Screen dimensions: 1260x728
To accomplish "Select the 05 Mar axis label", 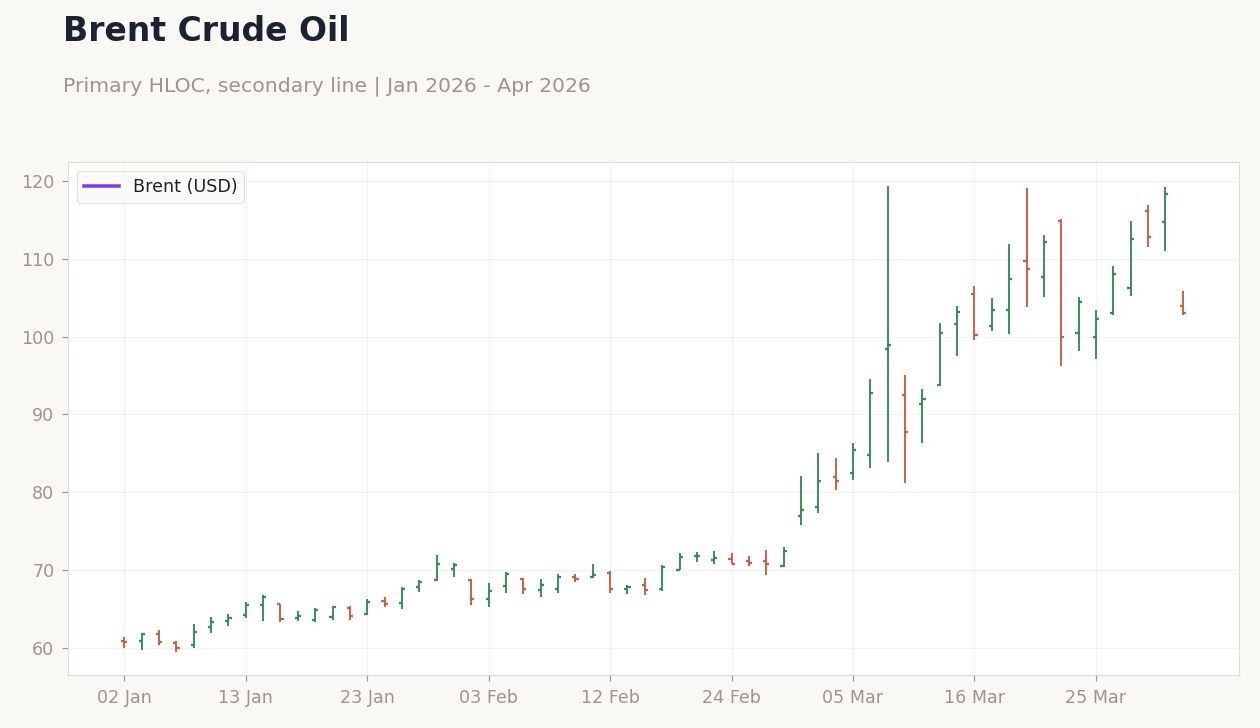I will click(x=853, y=696).
